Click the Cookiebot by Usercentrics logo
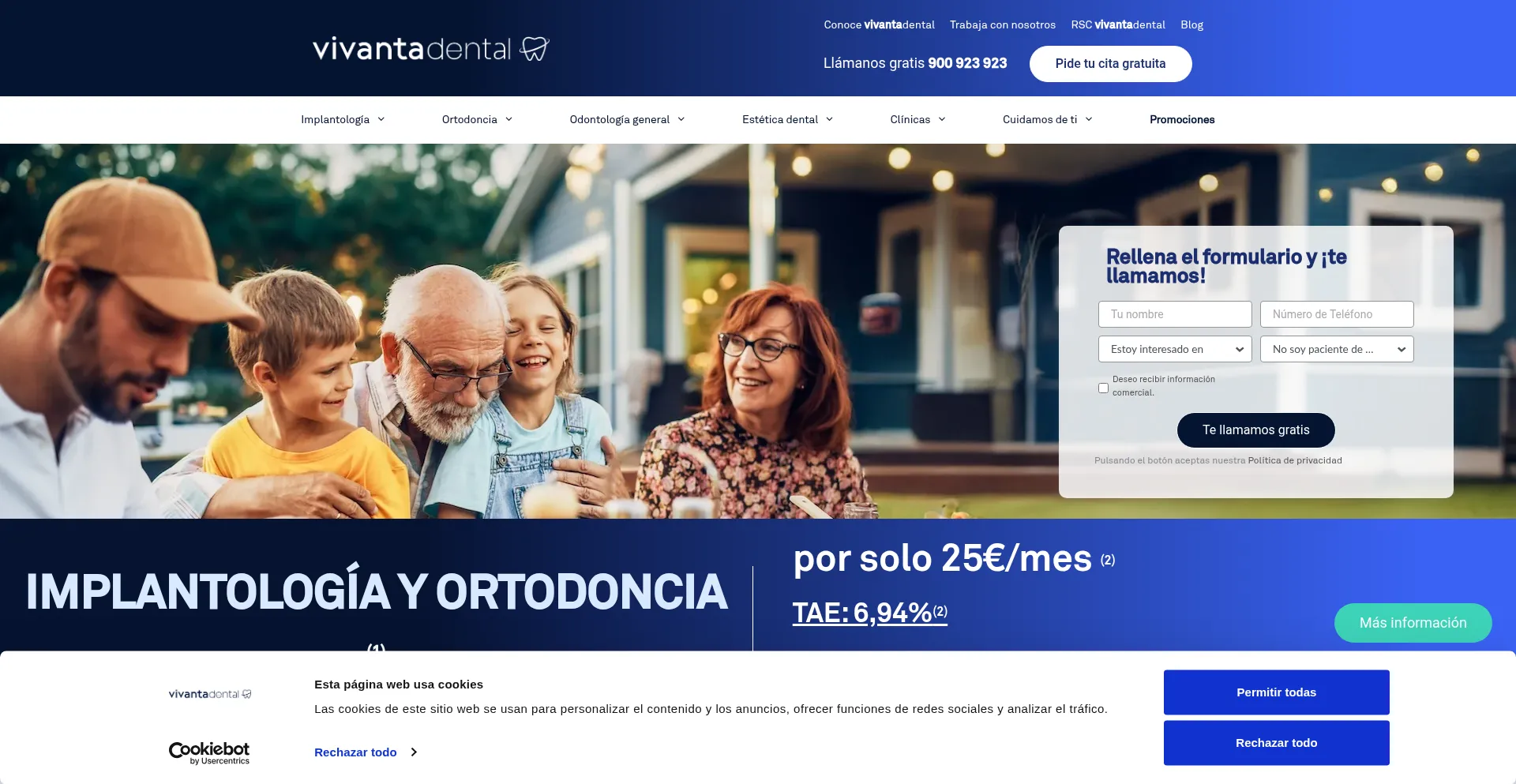 (209, 753)
